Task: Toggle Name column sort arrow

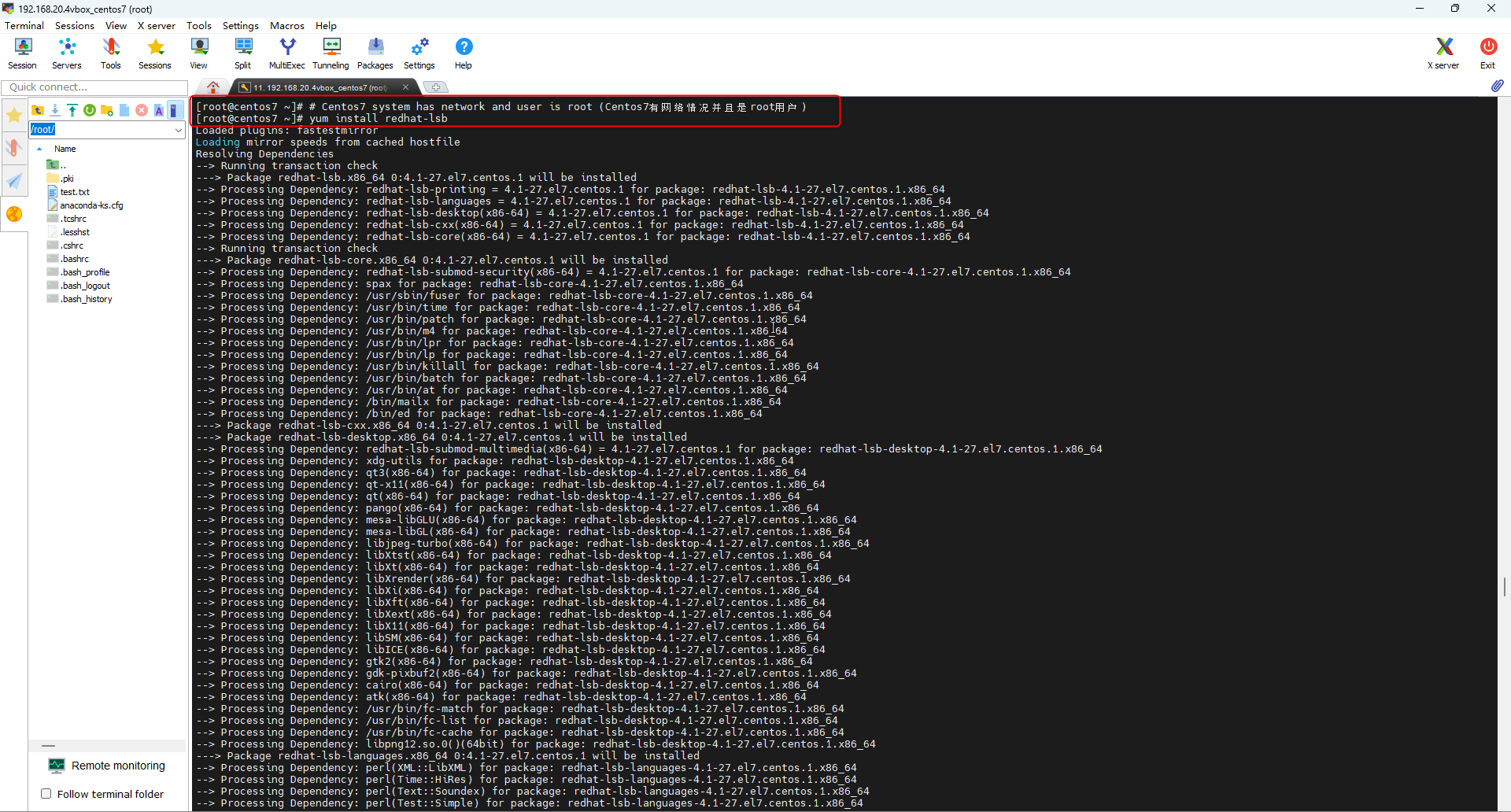Action: pos(39,149)
